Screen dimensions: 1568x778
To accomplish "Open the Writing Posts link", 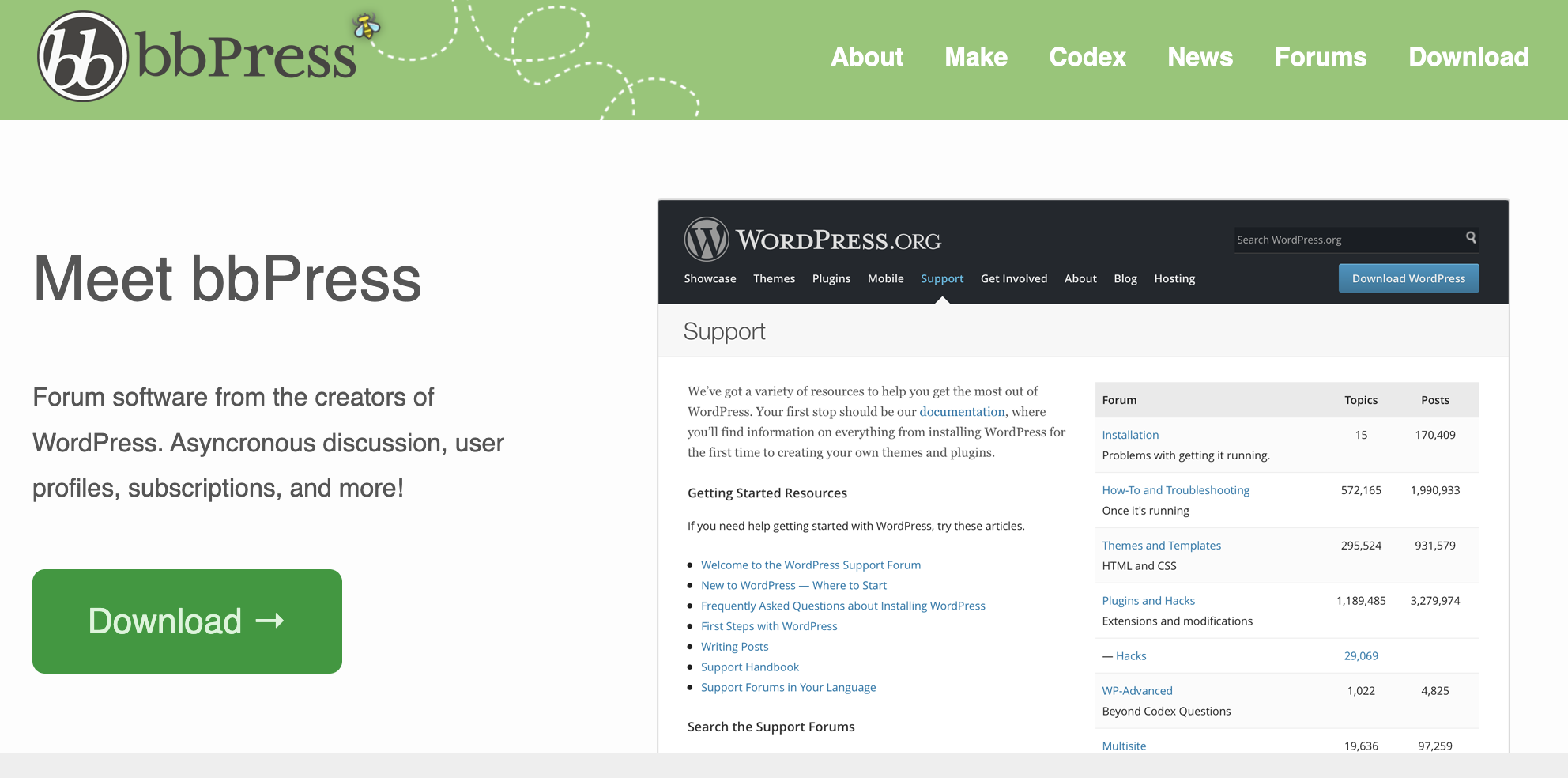I will coord(734,647).
